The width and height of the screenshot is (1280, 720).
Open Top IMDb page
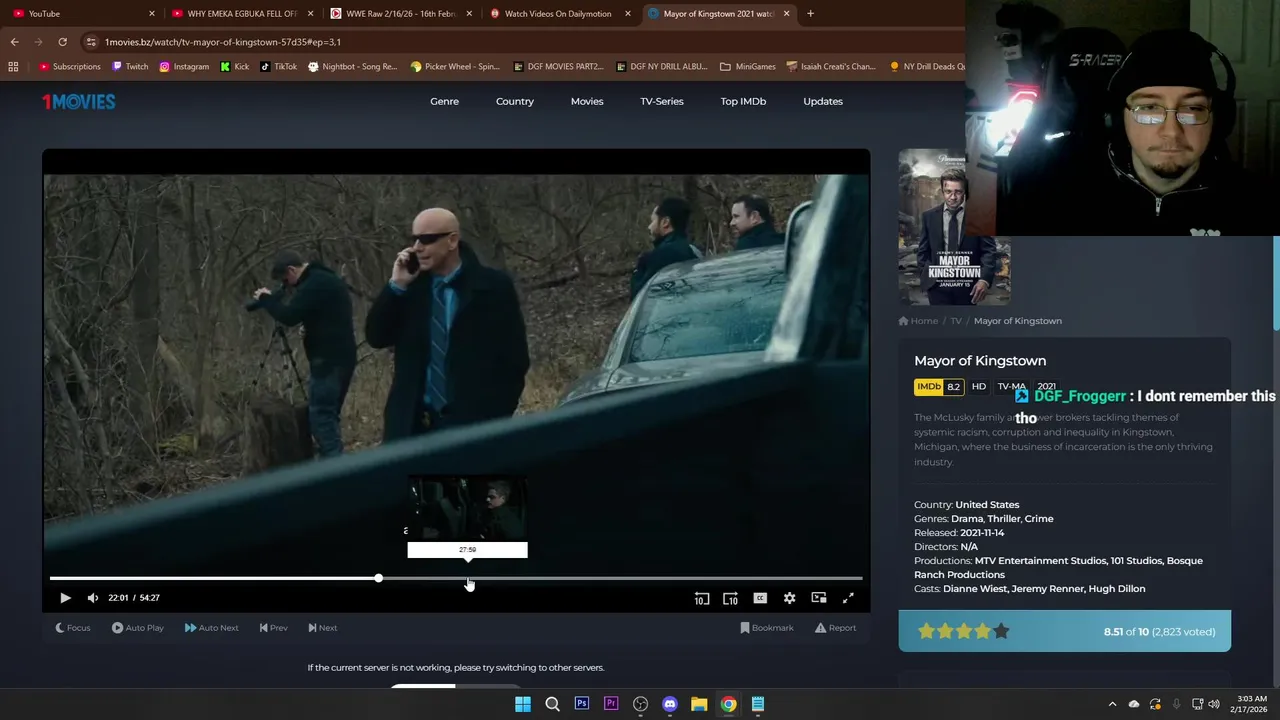point(743,101)
